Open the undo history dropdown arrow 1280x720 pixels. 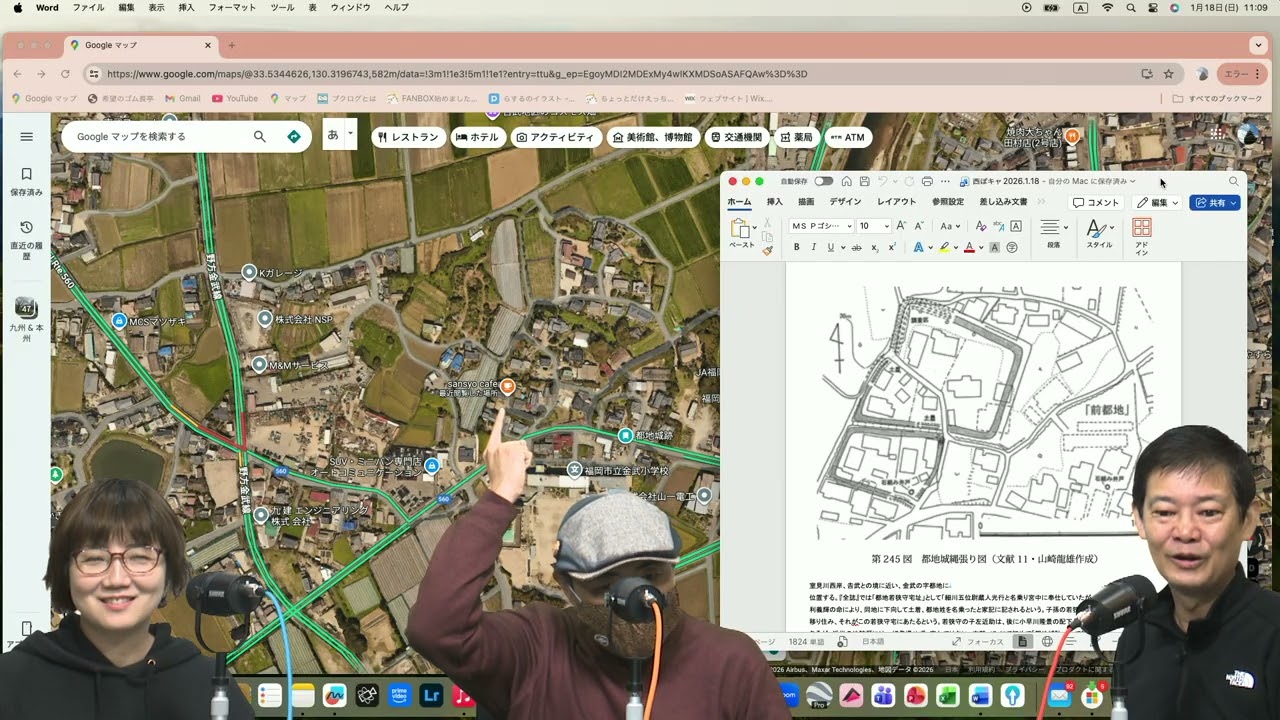pos(895,181)
